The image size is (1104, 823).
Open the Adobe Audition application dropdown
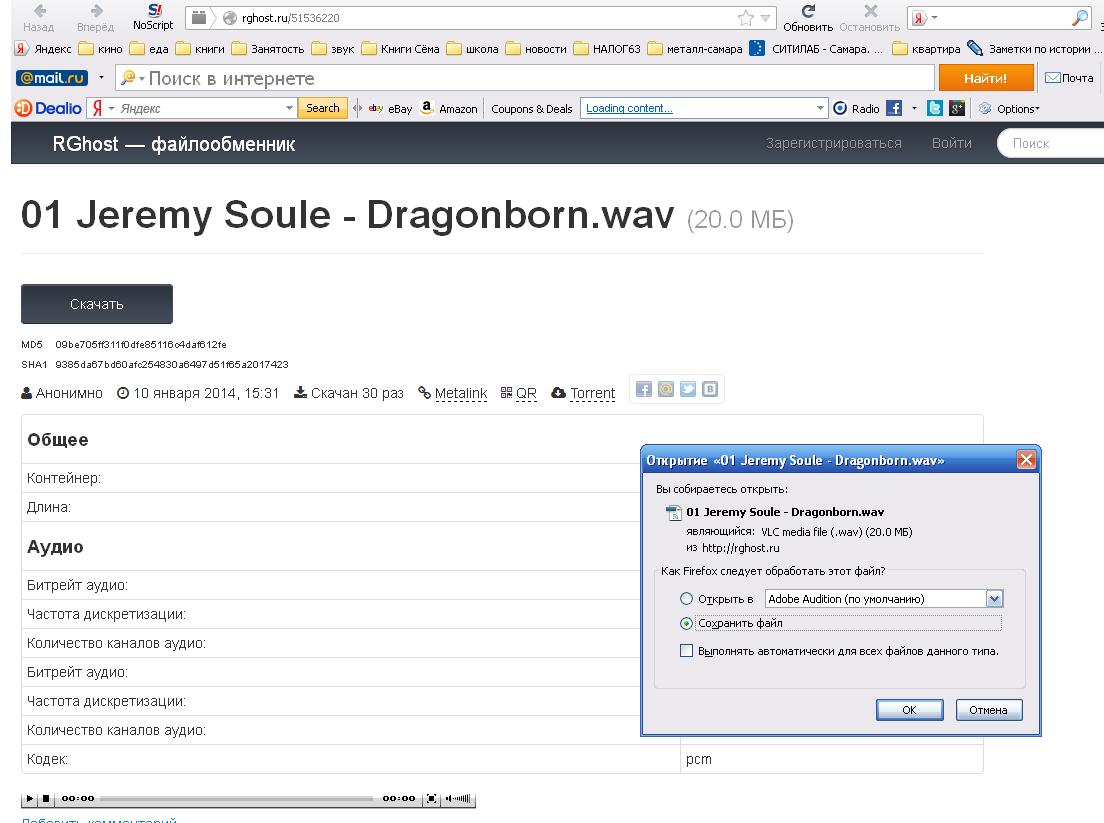coord(993,599)
